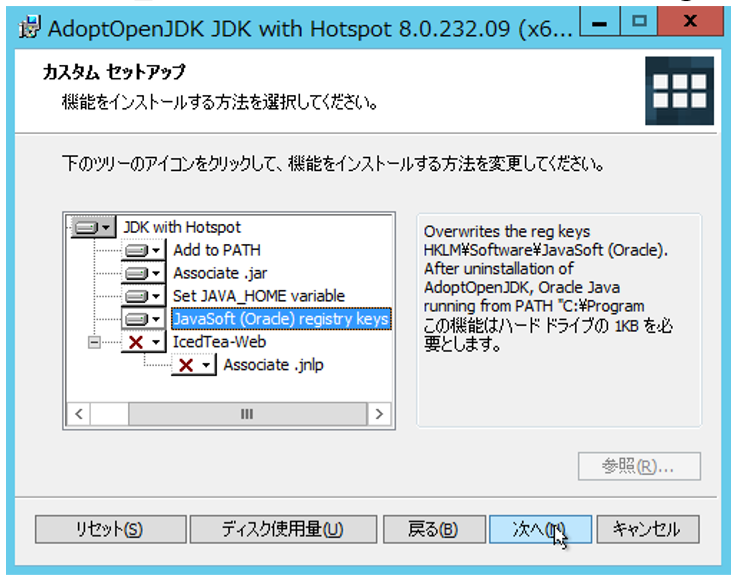
Task: Open Associate .jar feature install dropdown
Action: click(144, 273)
